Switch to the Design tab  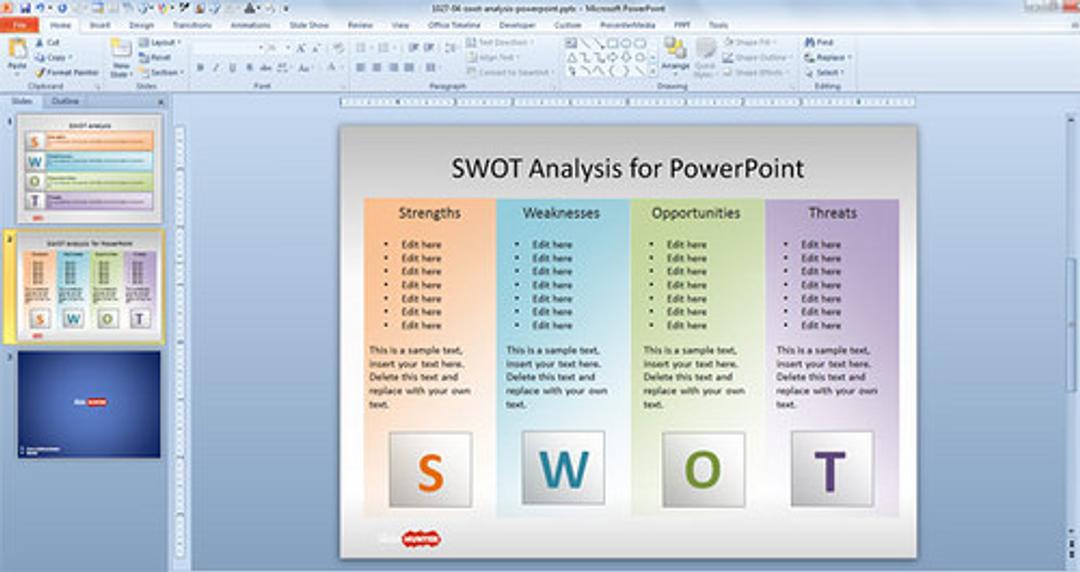click(x=141, y=25)
